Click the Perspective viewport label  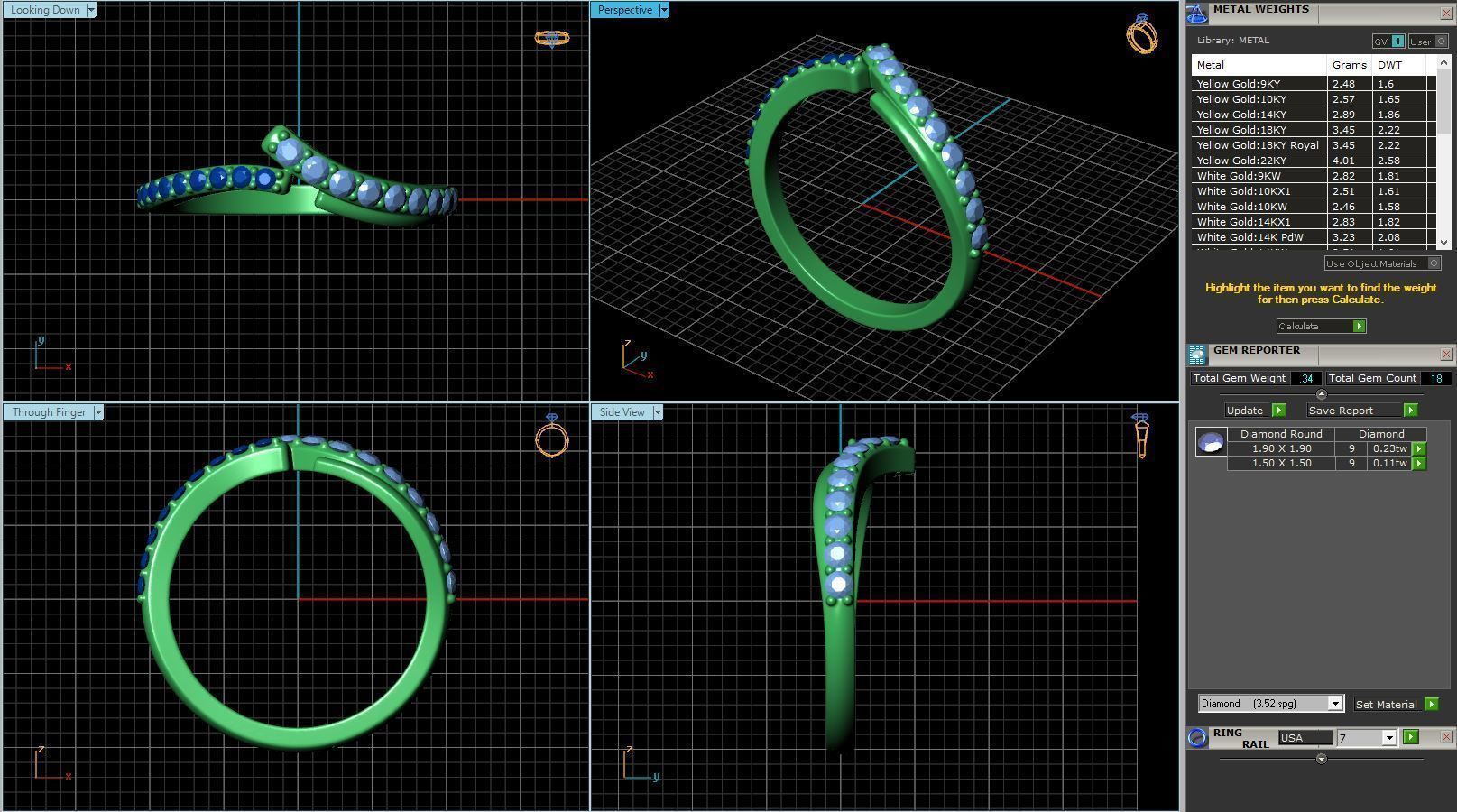625,10
